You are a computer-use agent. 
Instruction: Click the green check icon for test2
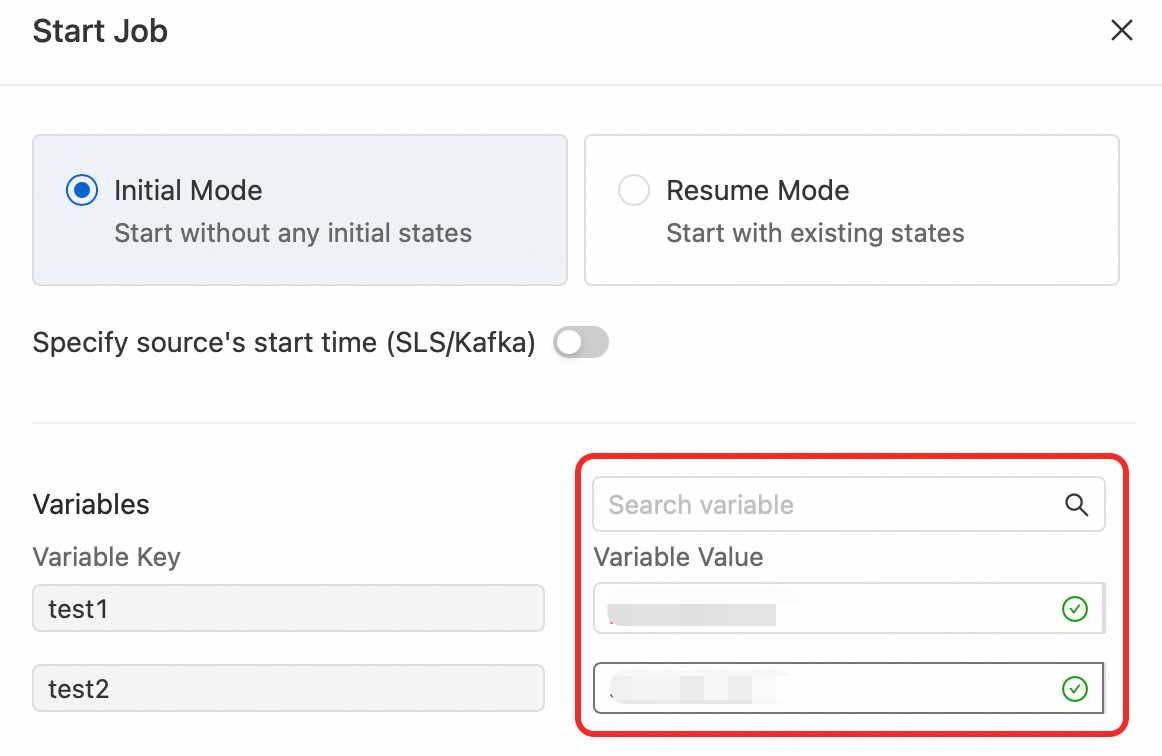[x=1074, y=689]
